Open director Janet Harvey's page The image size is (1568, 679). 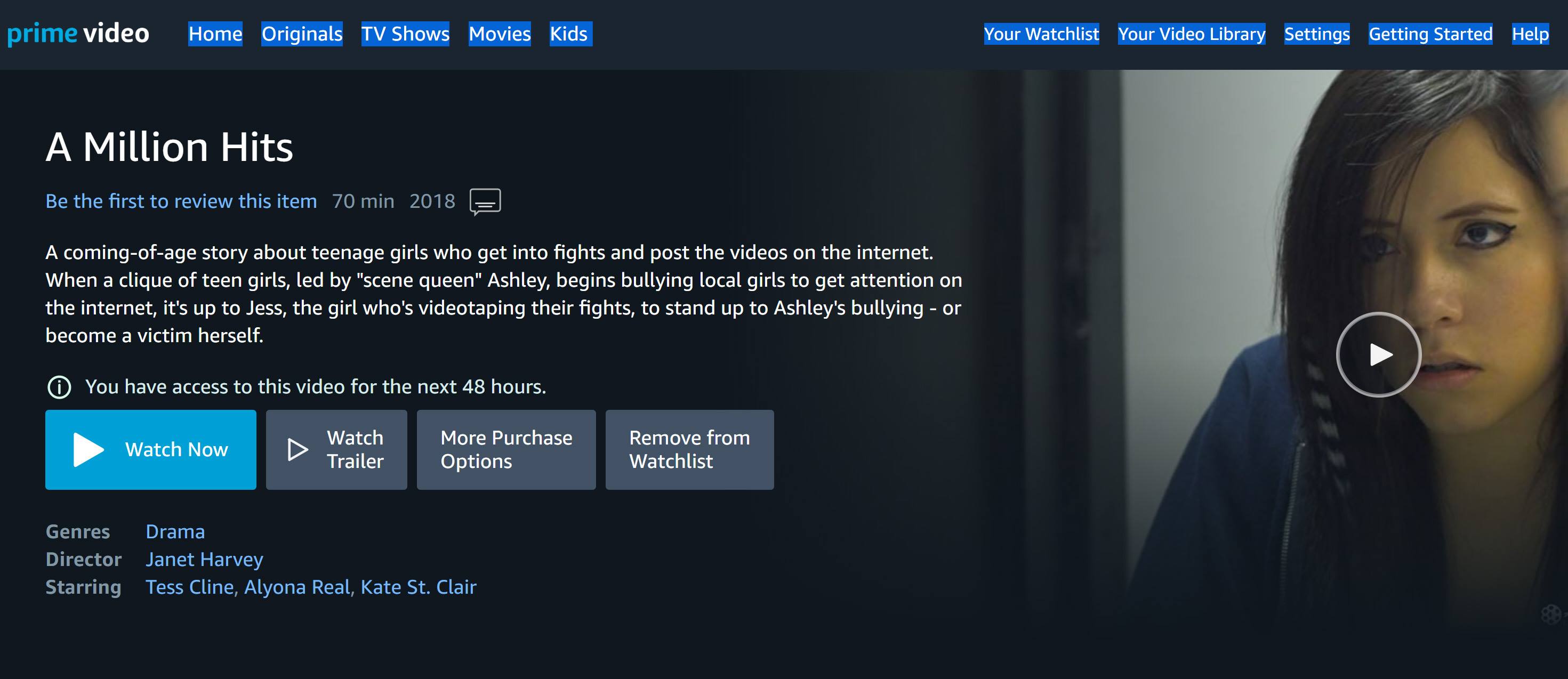205,560
